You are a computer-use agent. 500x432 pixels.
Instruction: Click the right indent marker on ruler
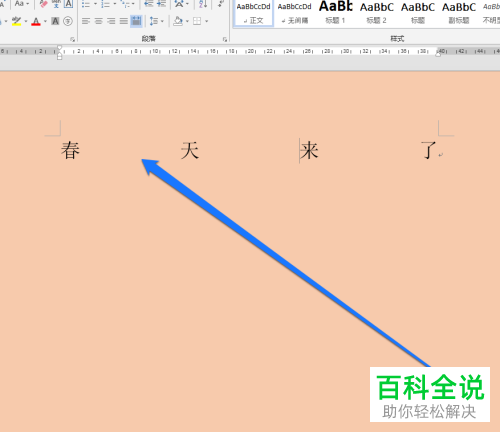(438, 55)
